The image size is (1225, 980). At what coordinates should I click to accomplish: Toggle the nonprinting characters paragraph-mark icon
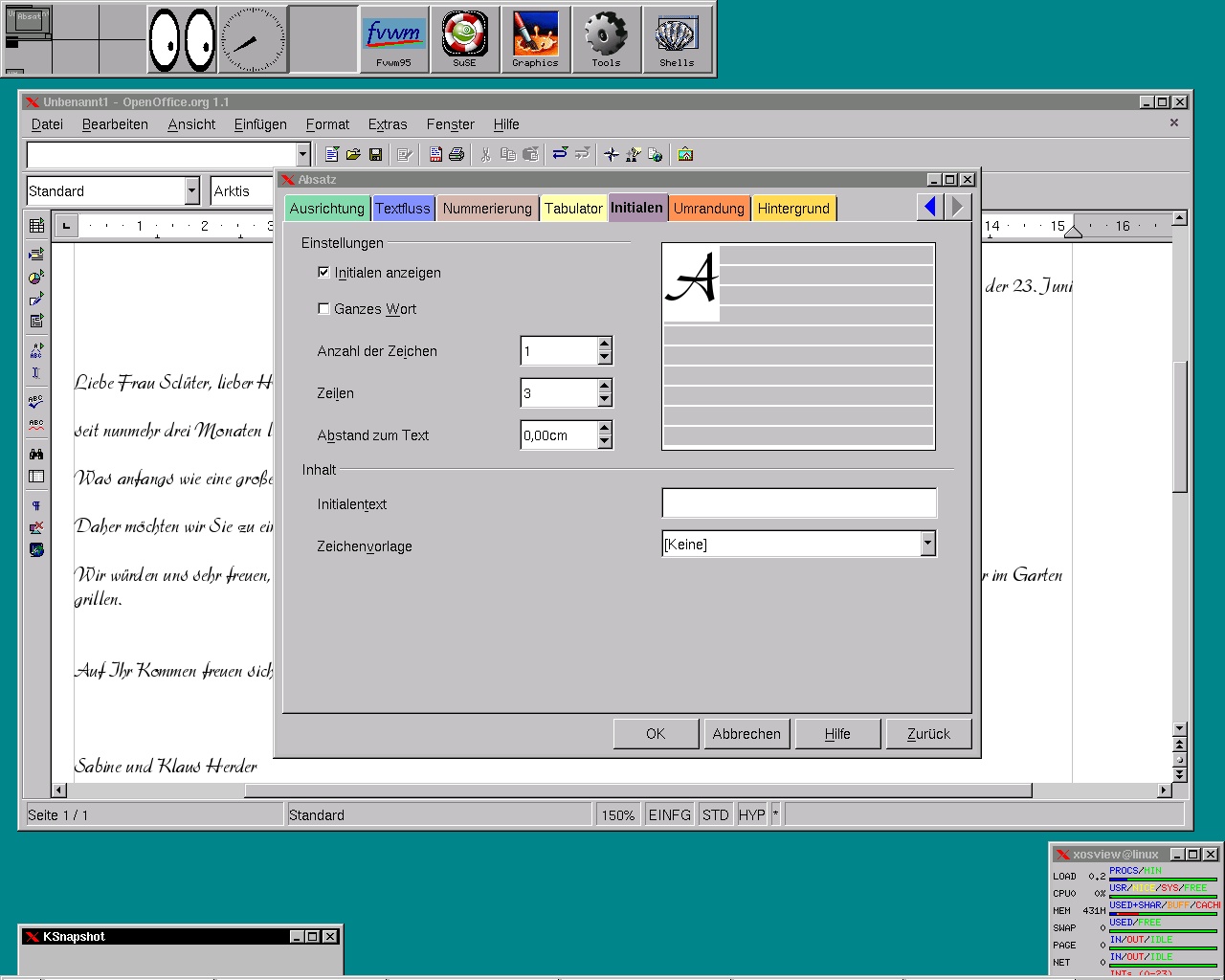36,505
